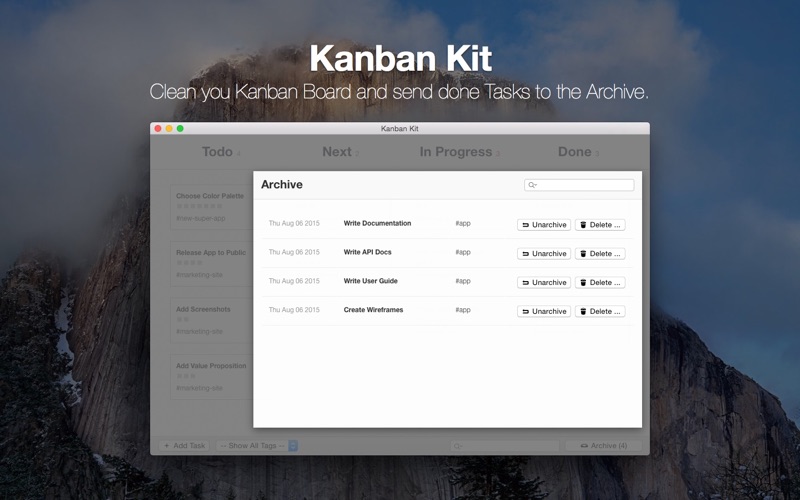Click the #app tag of Write API Docs

click(x=463, y=252)
